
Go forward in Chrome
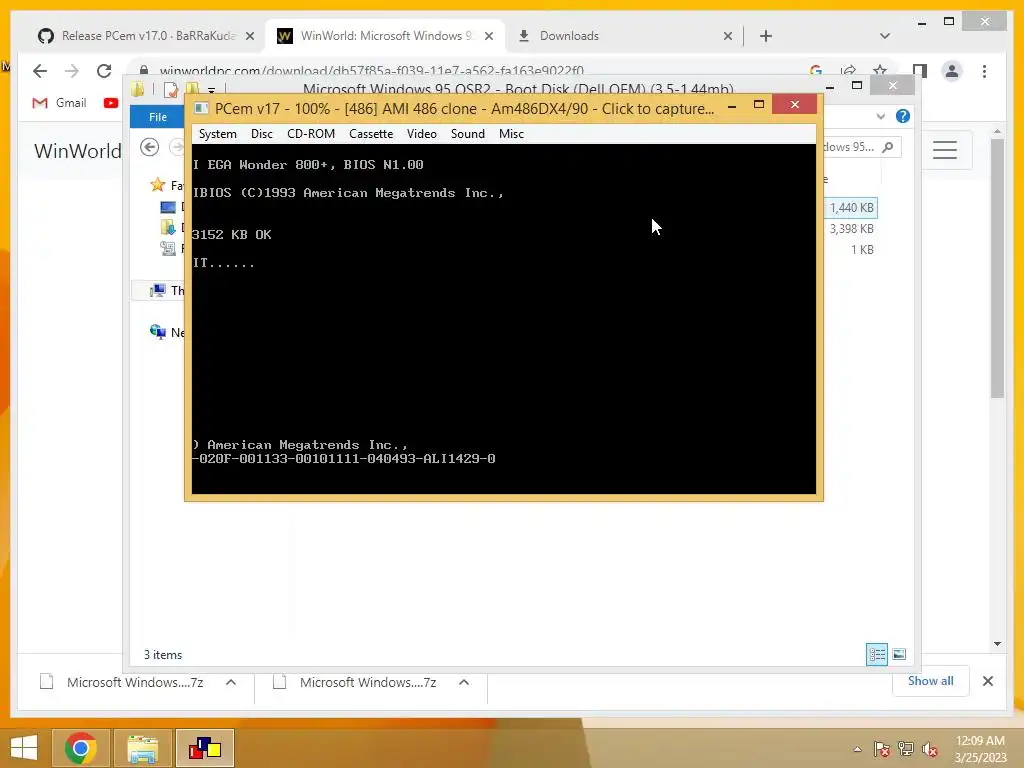(72, 71)
